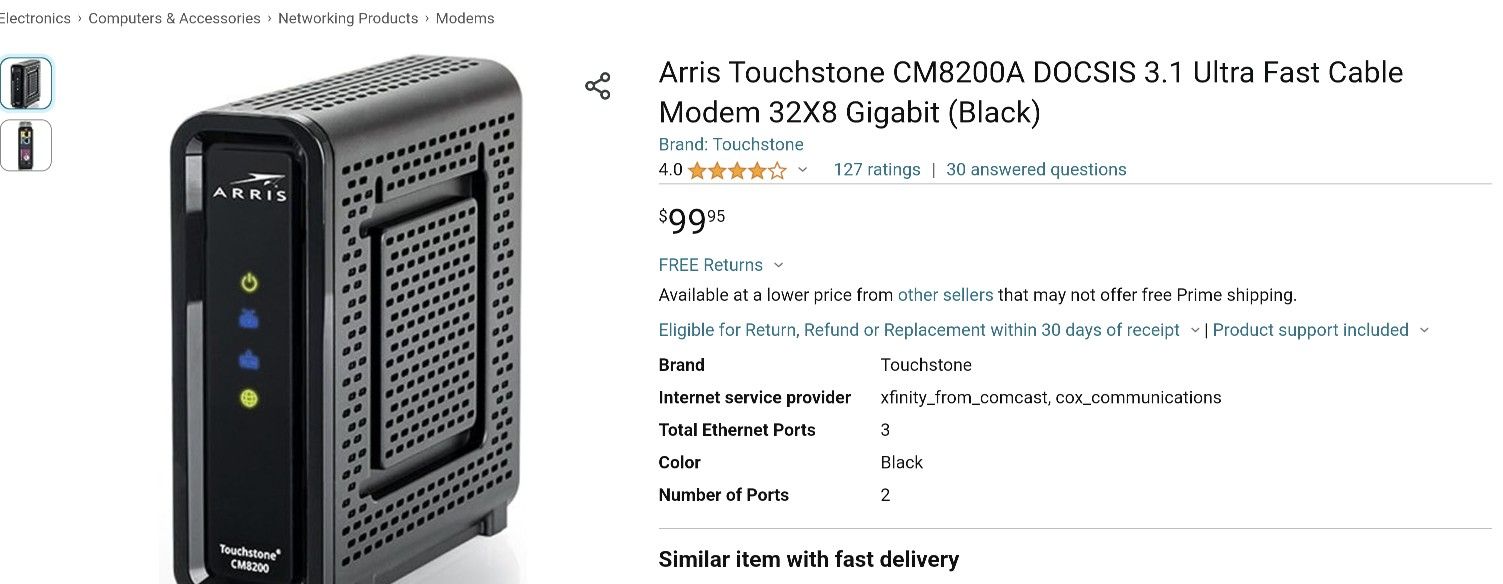Click the $99.95 price
The height and width of the screenshot is (584, 1503).
(692, 220)
